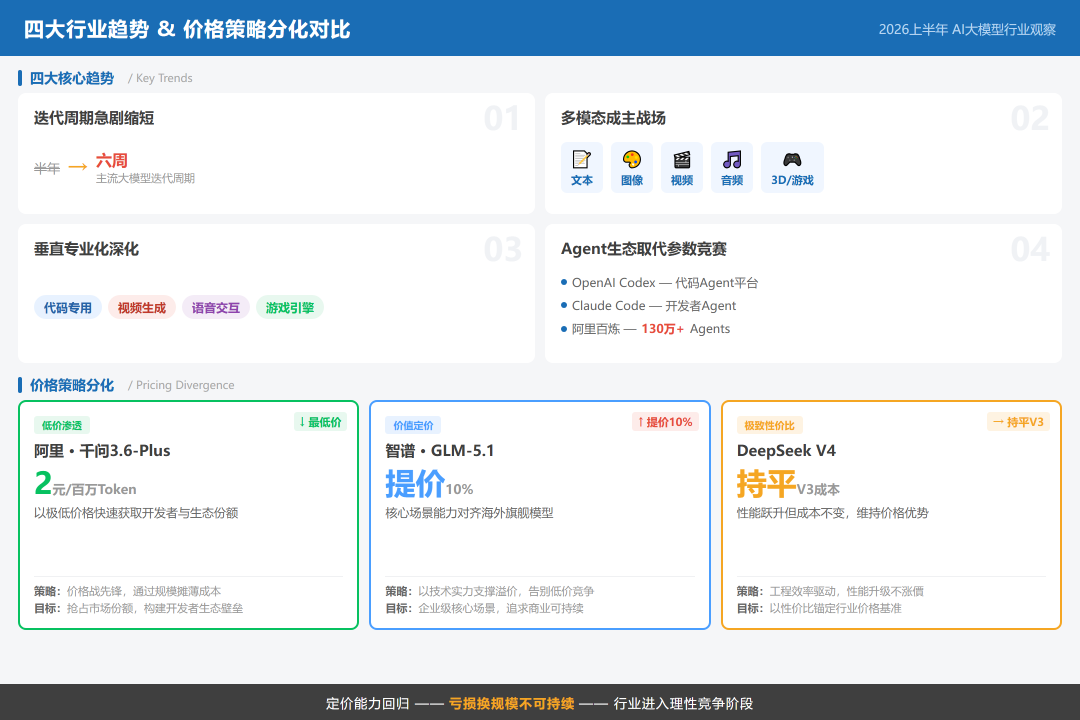Image resolution: width=1080 pixels, height=720 pixels.
Task: Click the faded 04 card number
Action: tap(1030, 249)
